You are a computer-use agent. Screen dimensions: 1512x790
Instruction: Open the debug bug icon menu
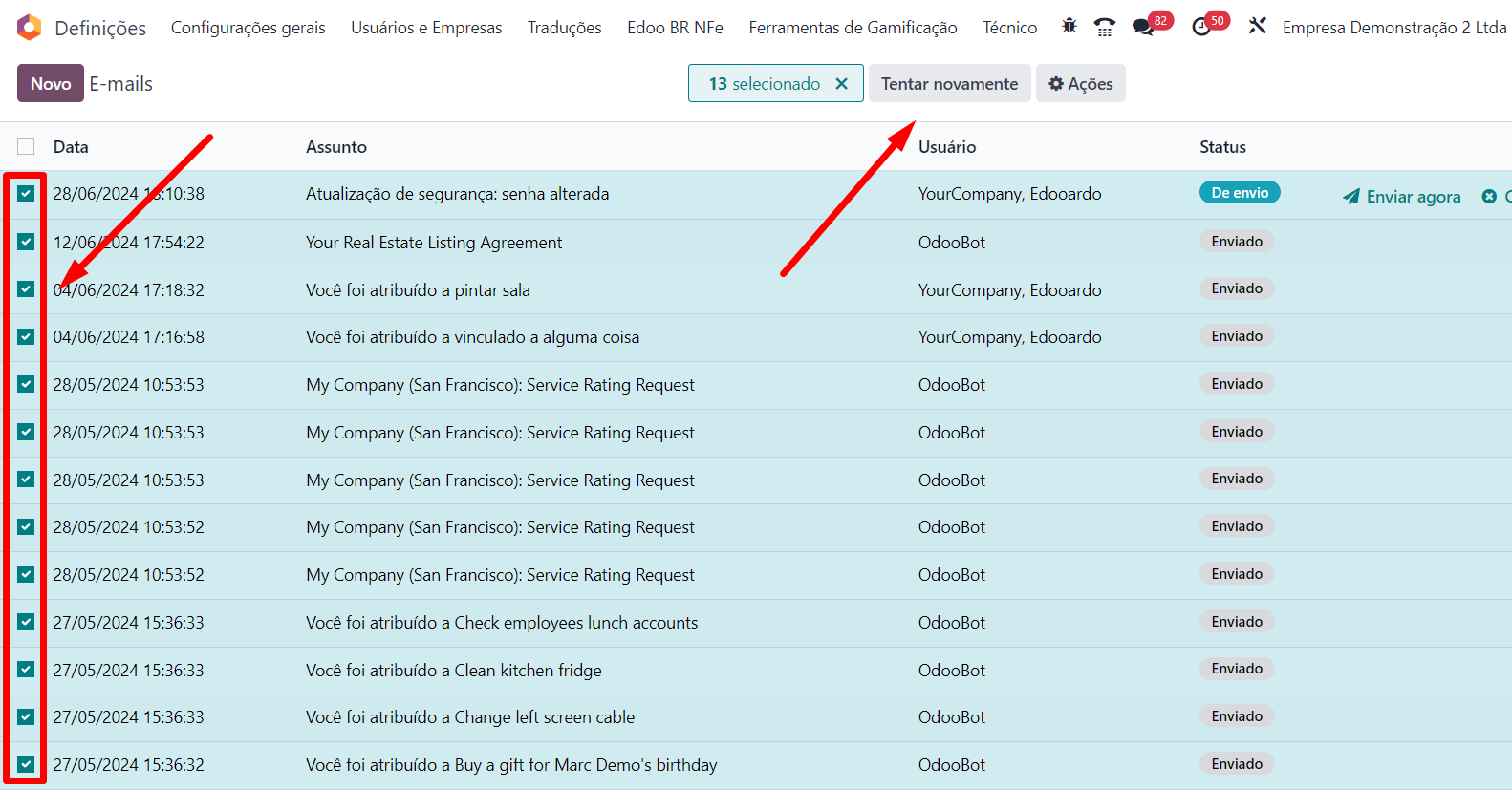pos(1069,27)
